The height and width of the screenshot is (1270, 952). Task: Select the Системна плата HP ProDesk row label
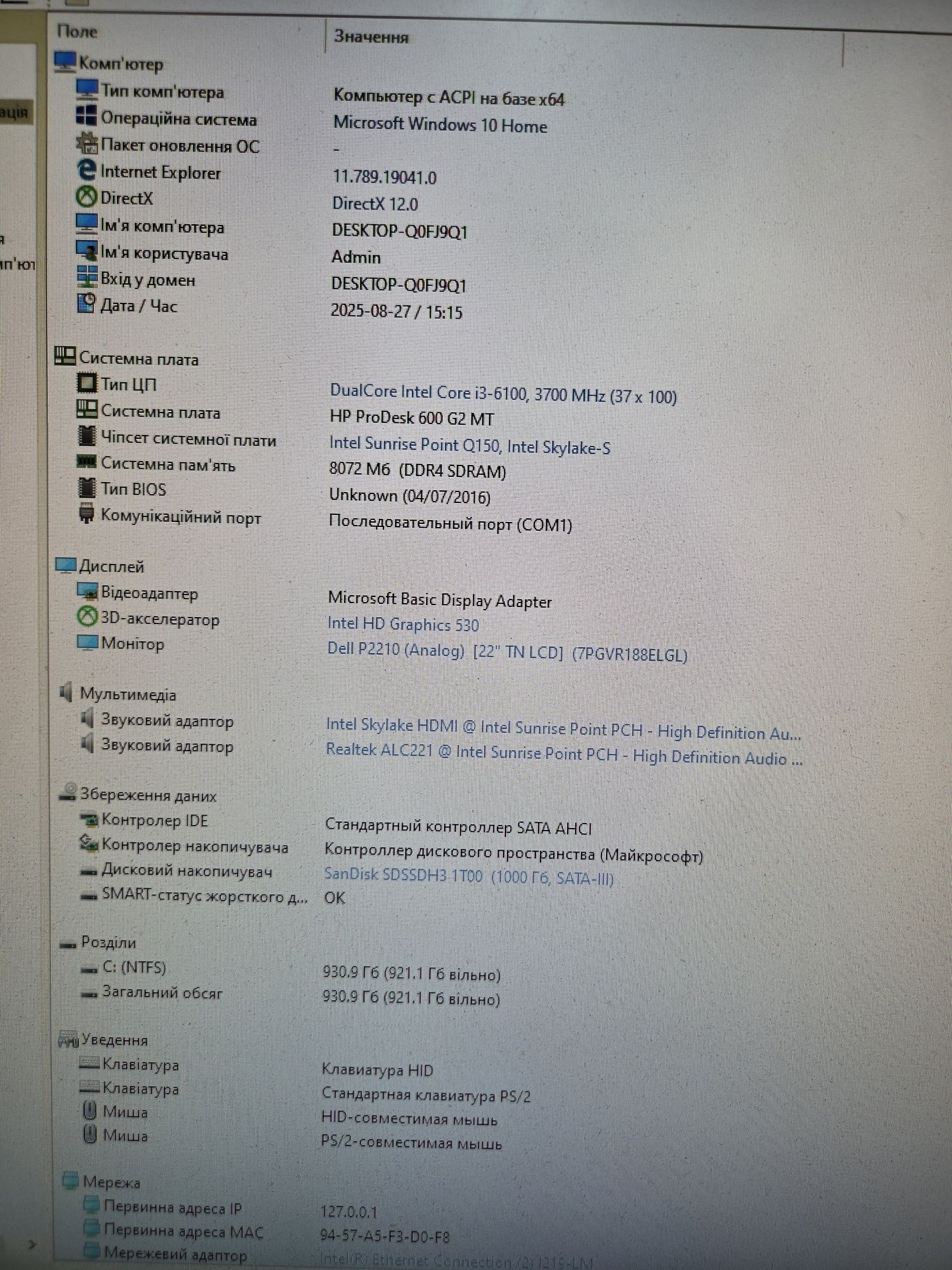[161, 412]
